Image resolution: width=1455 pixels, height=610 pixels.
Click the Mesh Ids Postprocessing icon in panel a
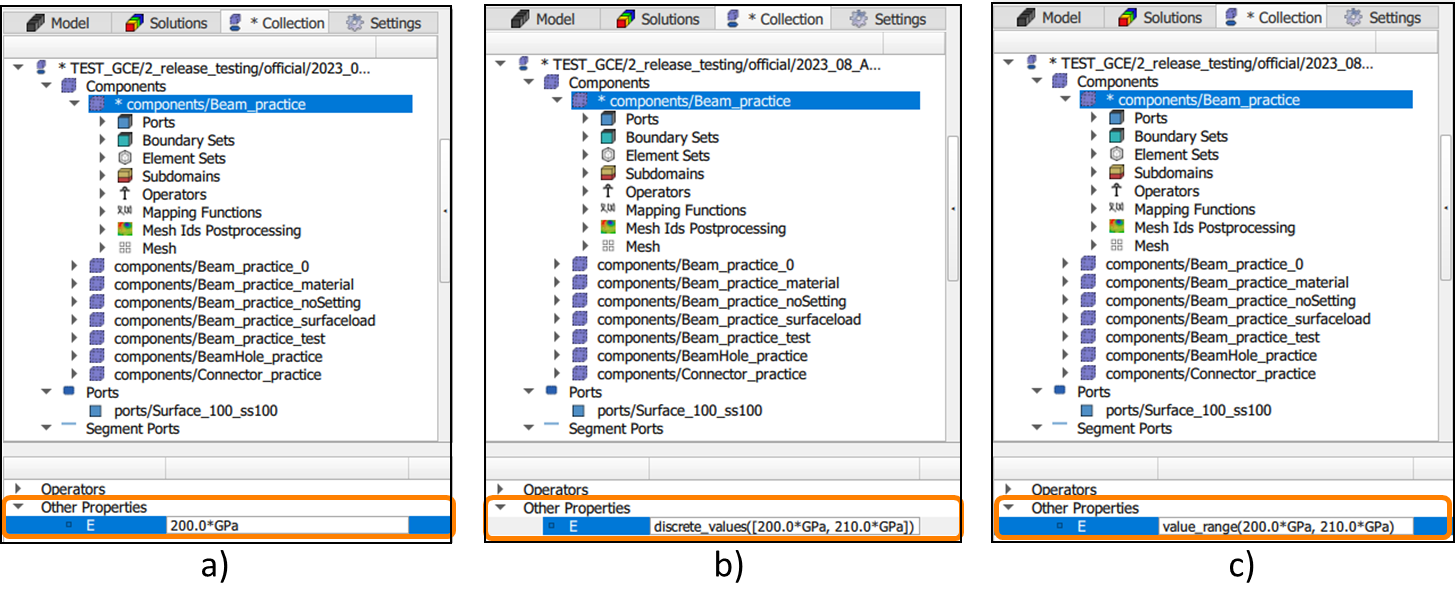[125, 230]
